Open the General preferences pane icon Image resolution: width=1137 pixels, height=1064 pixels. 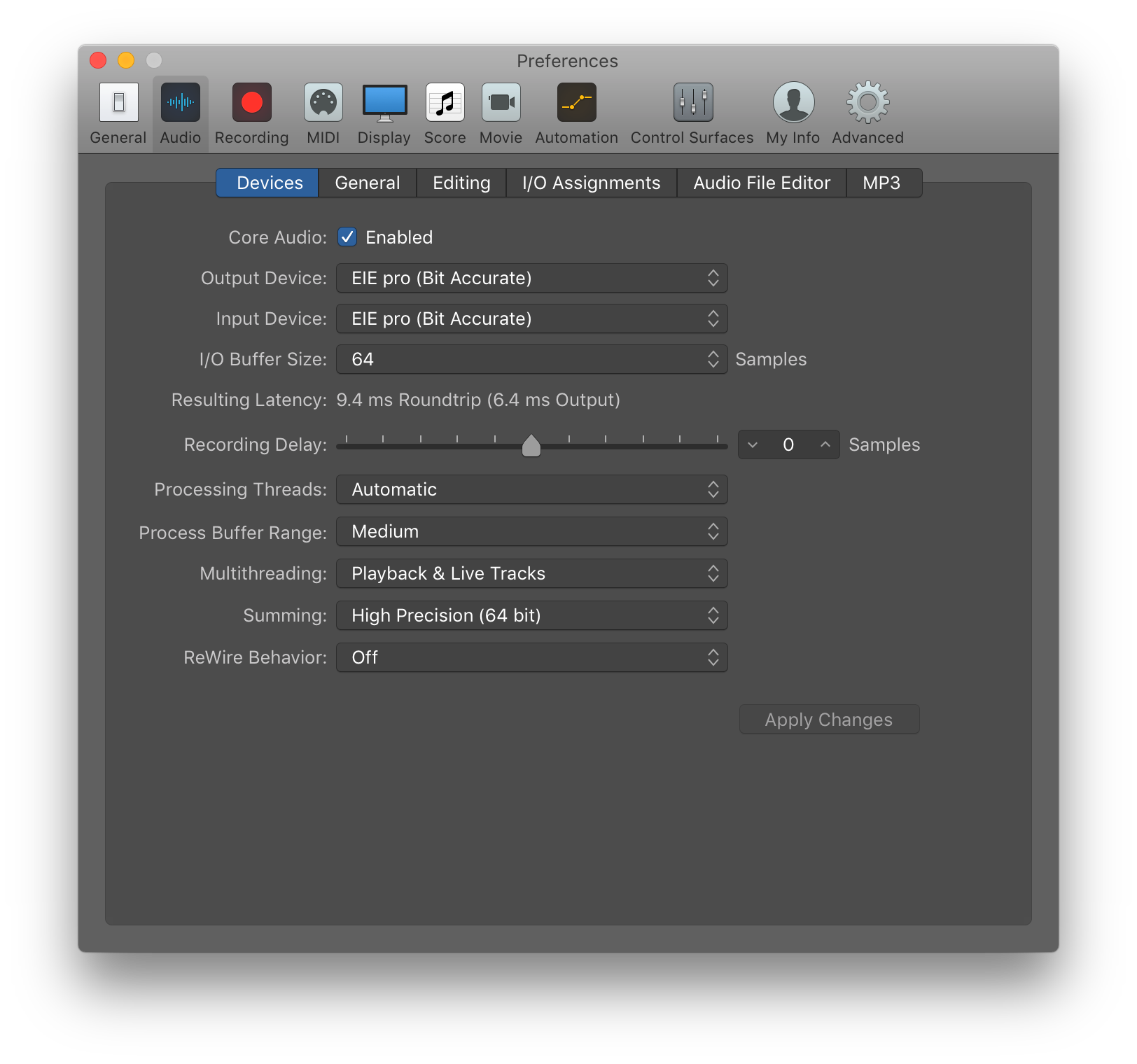point(118,103)
